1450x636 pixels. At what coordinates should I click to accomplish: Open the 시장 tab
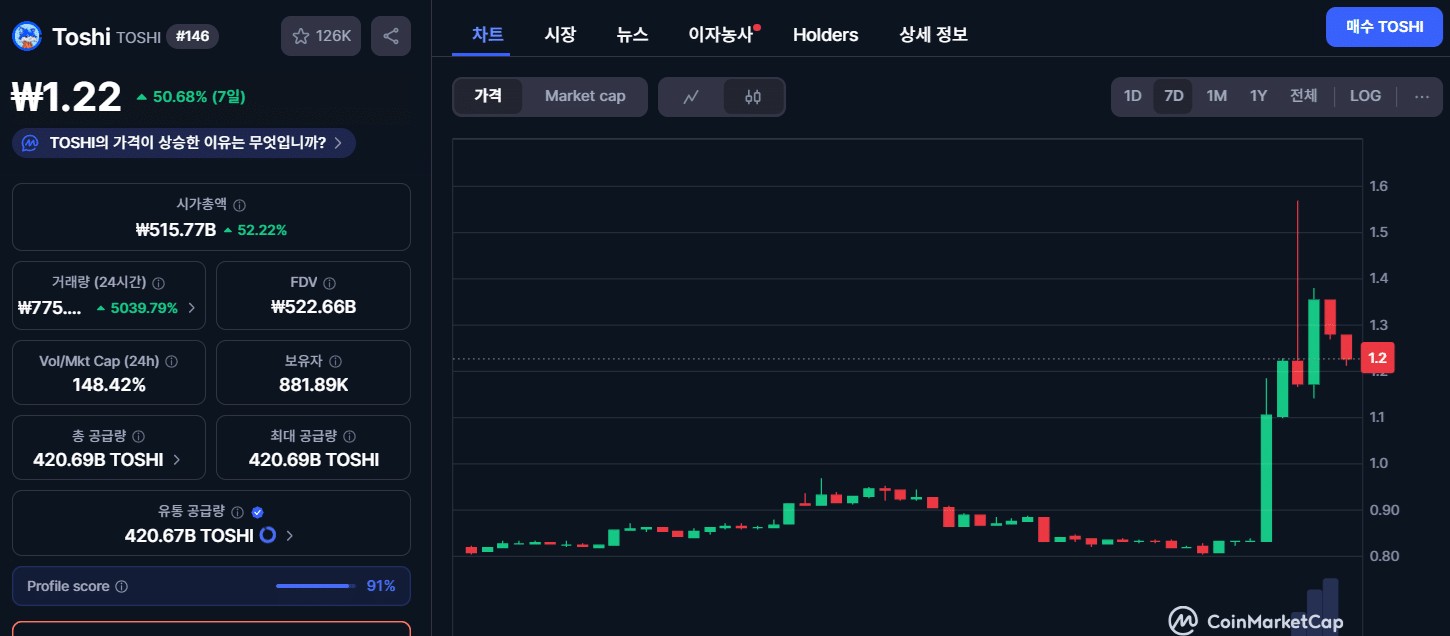560,35
